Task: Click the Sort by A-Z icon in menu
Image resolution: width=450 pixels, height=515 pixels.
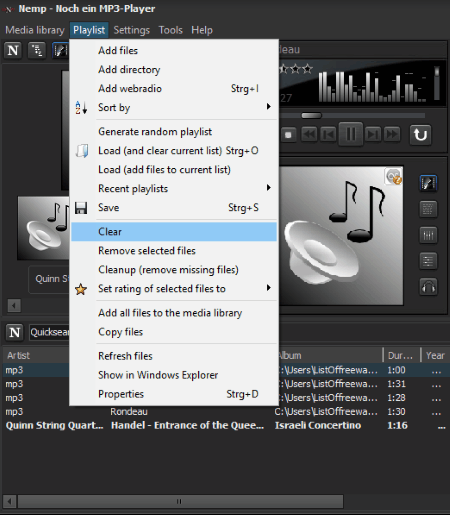Action: 81,108
